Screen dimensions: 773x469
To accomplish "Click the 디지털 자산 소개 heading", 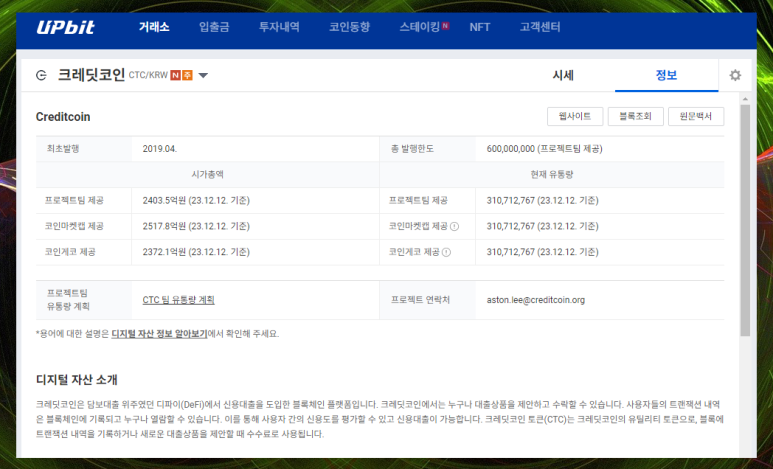I will click(x=76, y=380).
